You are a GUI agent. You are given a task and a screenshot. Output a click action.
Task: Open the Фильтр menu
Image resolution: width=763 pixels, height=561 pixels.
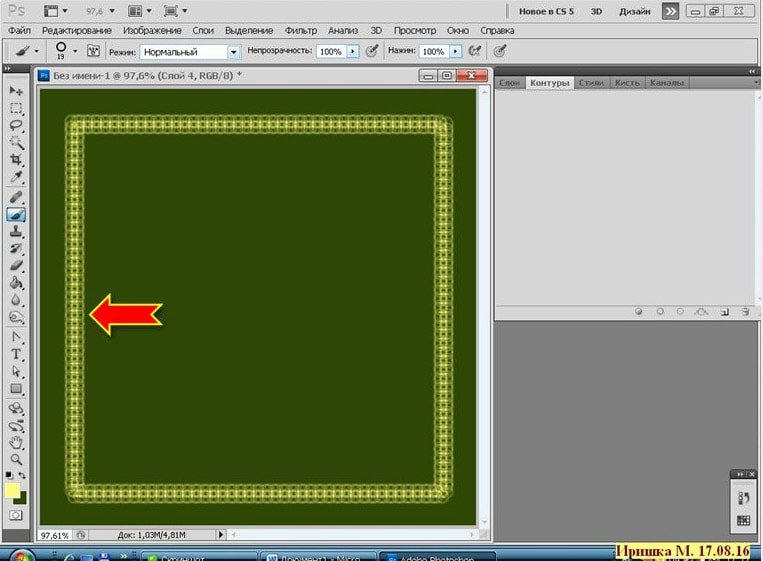pos(300,31)
